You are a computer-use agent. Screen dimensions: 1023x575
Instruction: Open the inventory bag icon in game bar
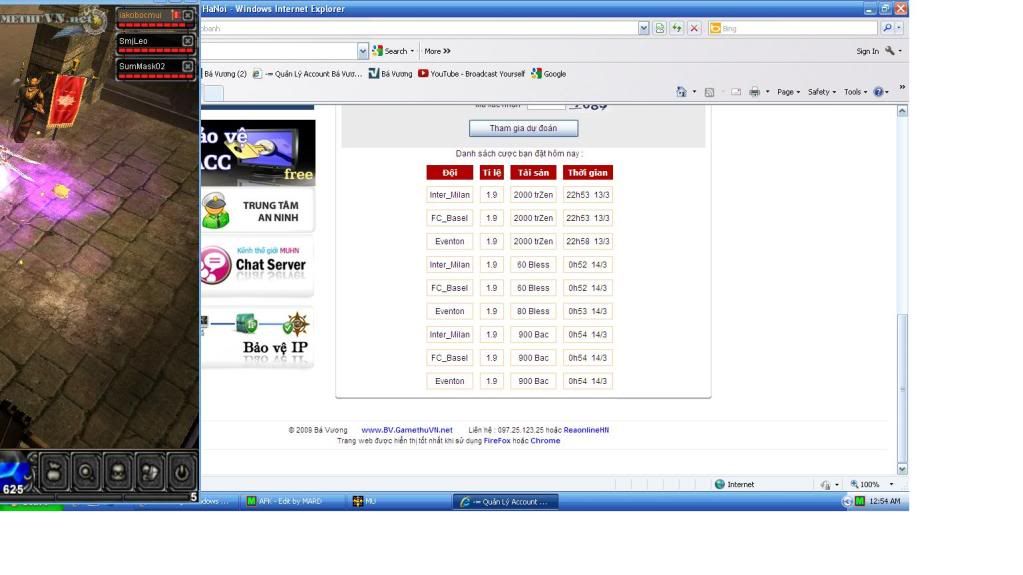(x=54, y=472)
